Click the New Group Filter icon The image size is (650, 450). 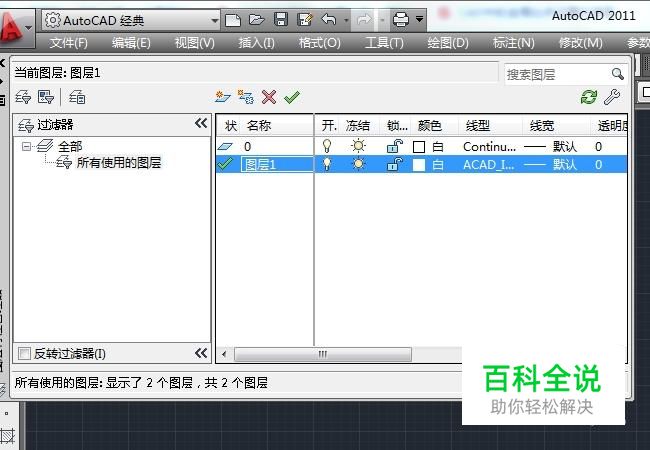(46, 97)
